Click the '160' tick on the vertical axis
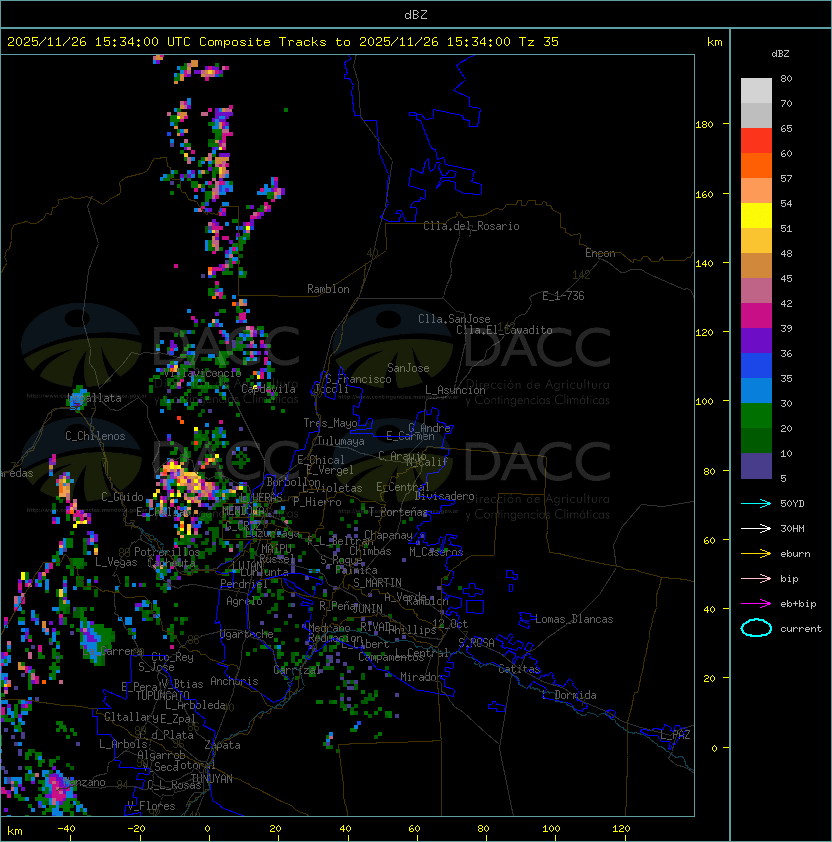This screenshot has width=832, height=842. (x=704, y=194)
